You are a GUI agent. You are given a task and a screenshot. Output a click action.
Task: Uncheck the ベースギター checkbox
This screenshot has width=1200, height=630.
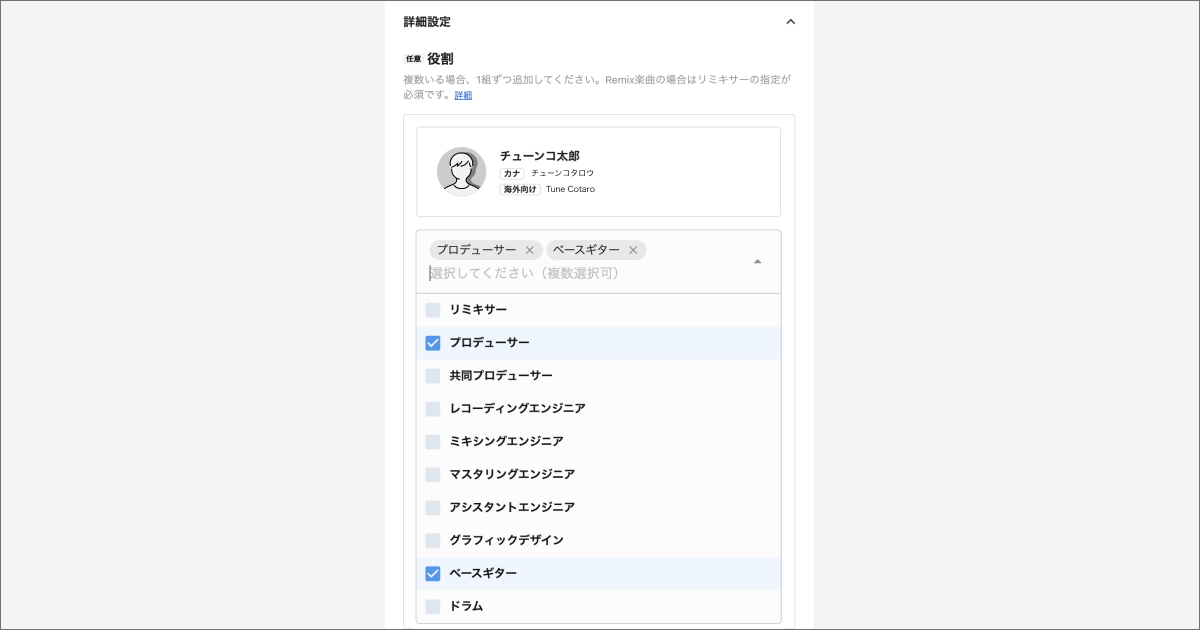click(x=433, y=573)
